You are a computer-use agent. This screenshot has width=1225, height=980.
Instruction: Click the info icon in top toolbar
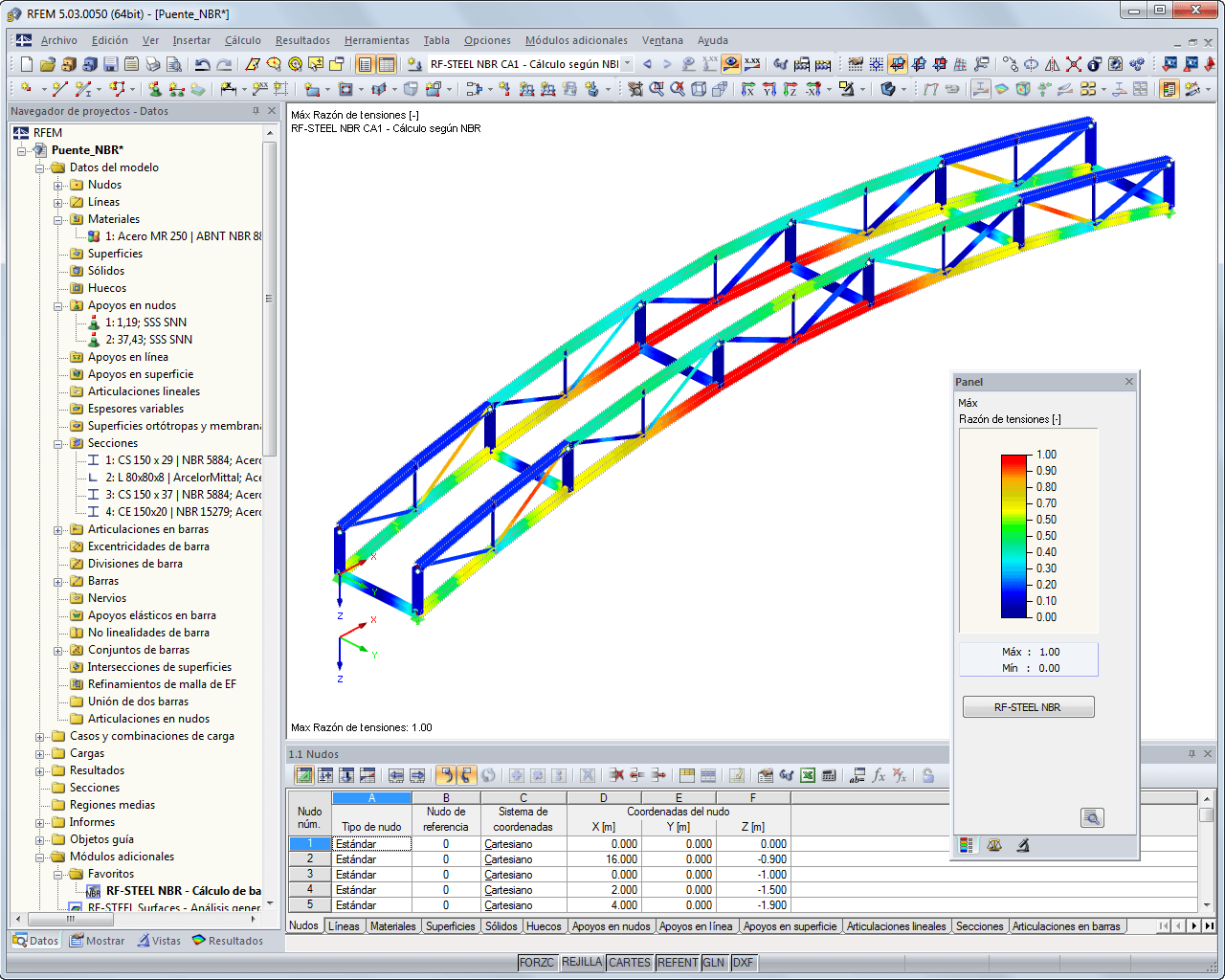click(x=1093, y=64)
